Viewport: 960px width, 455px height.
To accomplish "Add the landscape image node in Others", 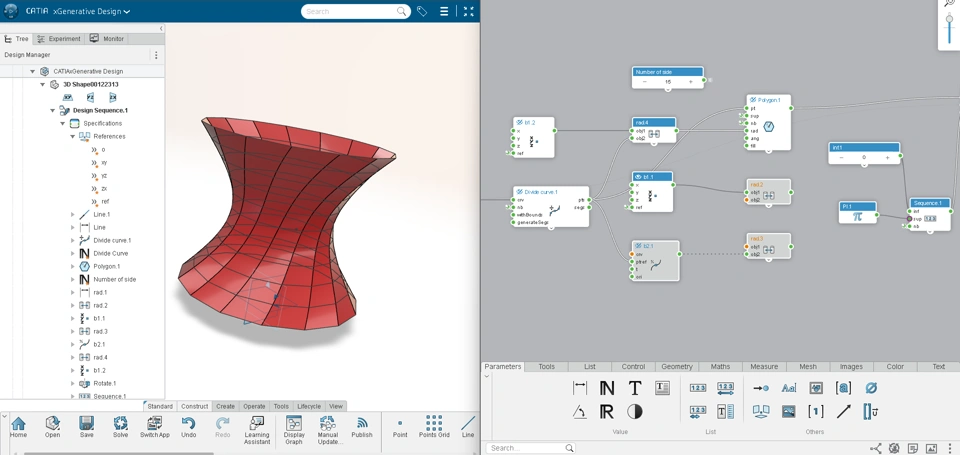I will 789,412.
